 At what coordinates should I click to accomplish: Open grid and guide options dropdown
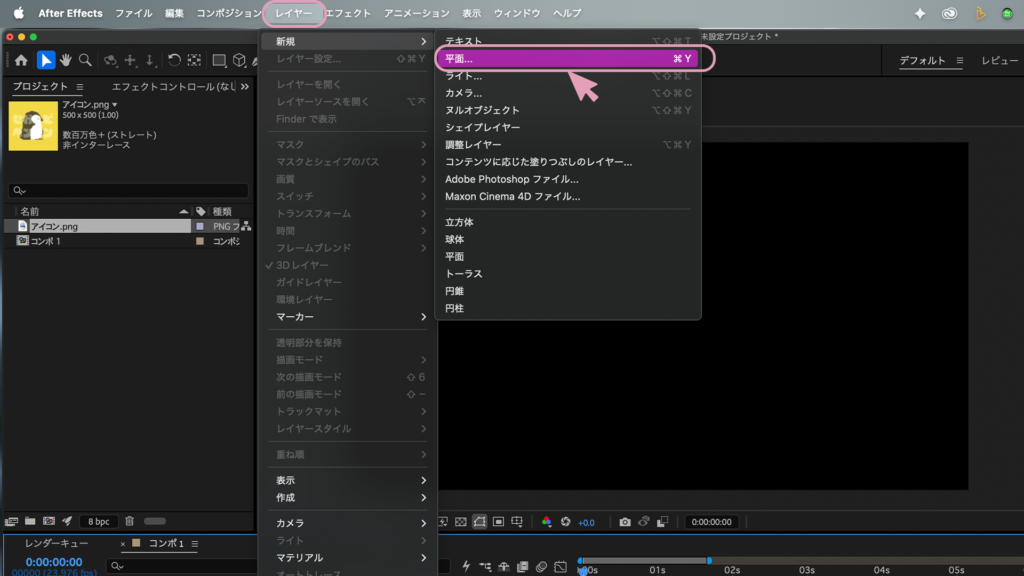tap(517, 522)
